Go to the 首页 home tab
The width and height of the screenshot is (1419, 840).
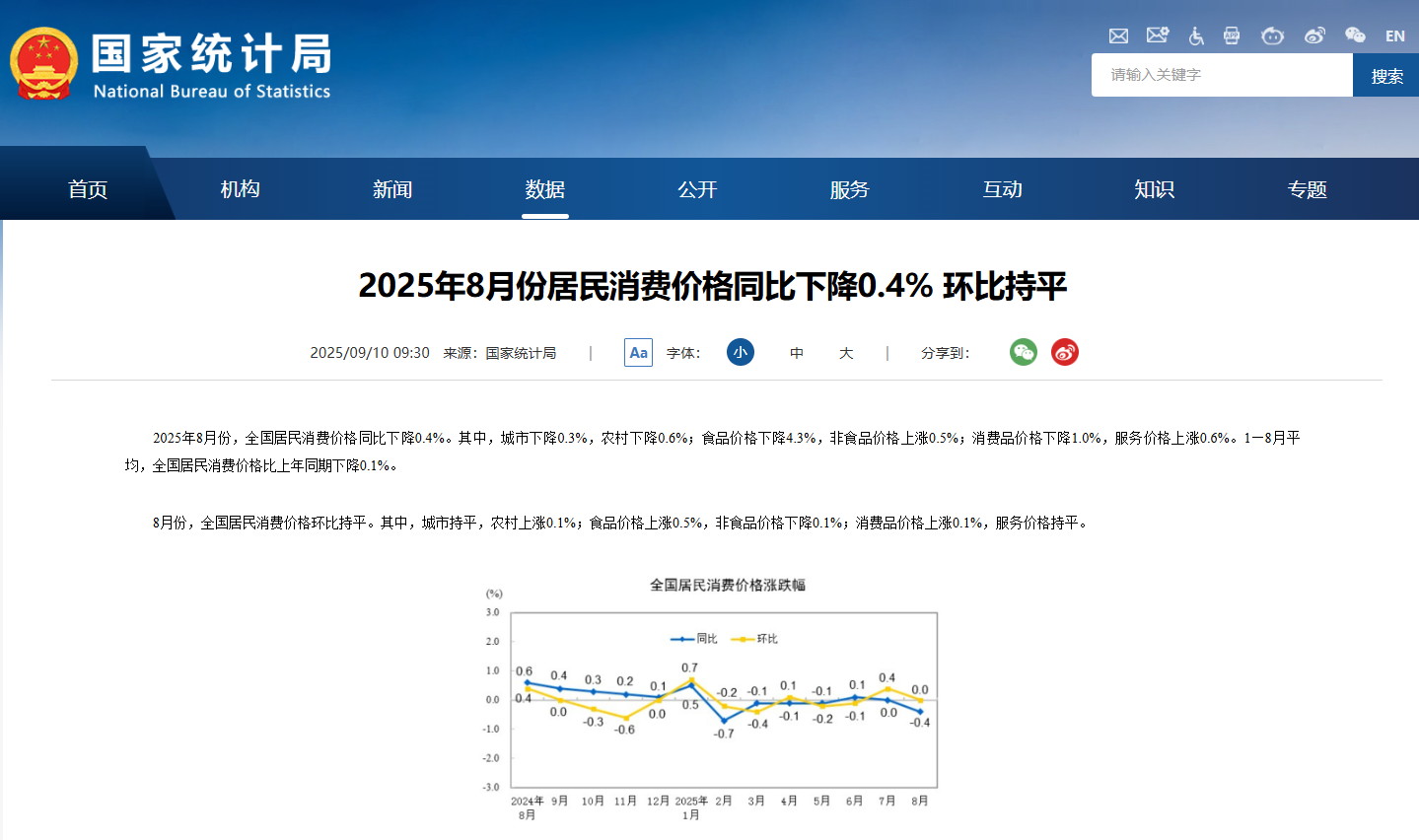click(88, 189)
